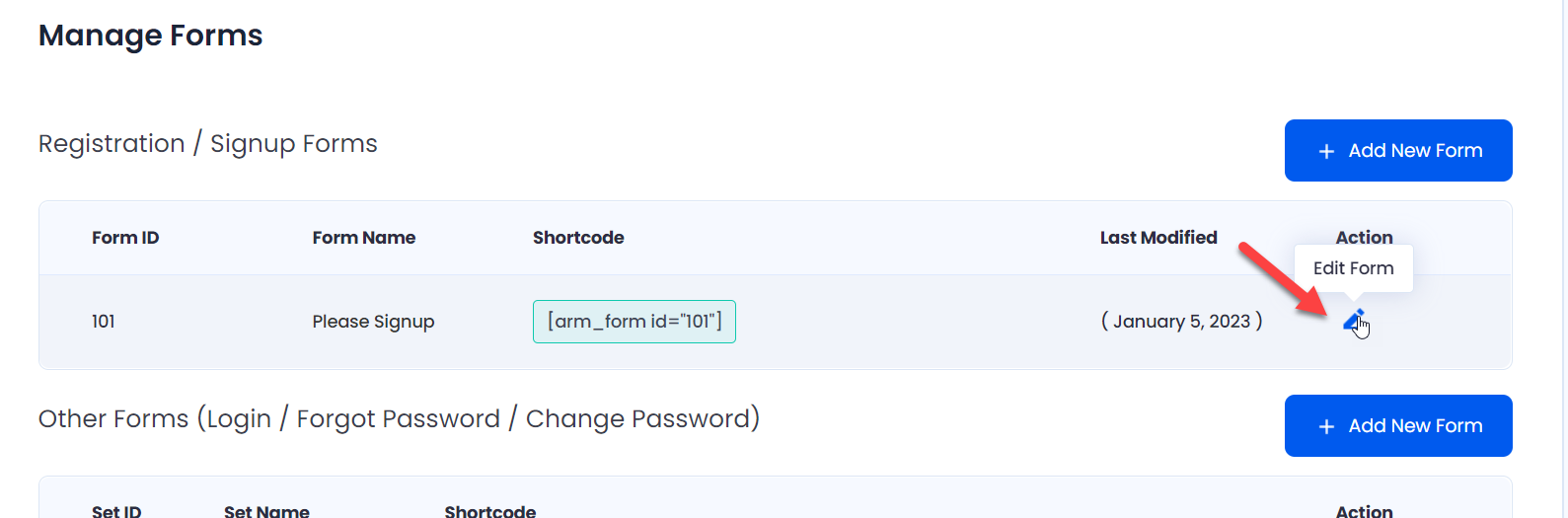This screenshot has width=1568, height=518.
Task: Click the plus icon in Other Forms' Add New Form
Action: pyautogui.click(x=1326, y=426)
